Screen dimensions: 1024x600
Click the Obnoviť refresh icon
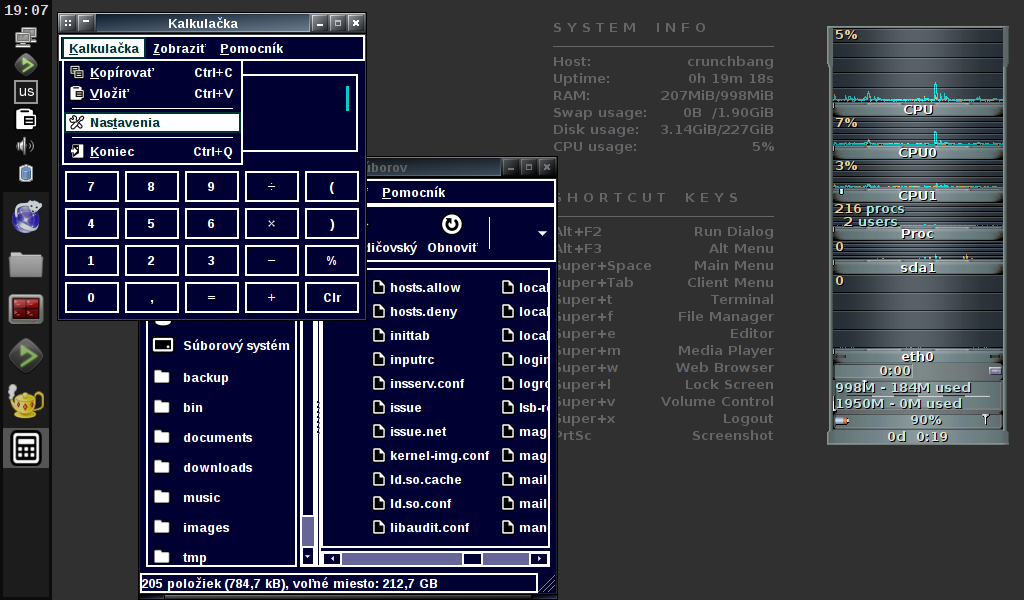(451, 224)
